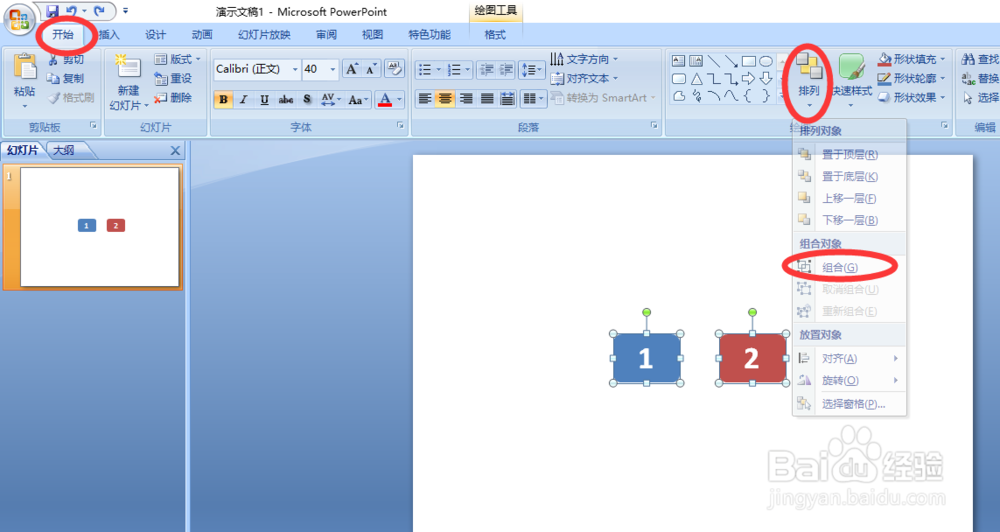This screenshot has width=1000, height=532.
Task: Open the font color dropdown arrow
Action: [400, 100]
